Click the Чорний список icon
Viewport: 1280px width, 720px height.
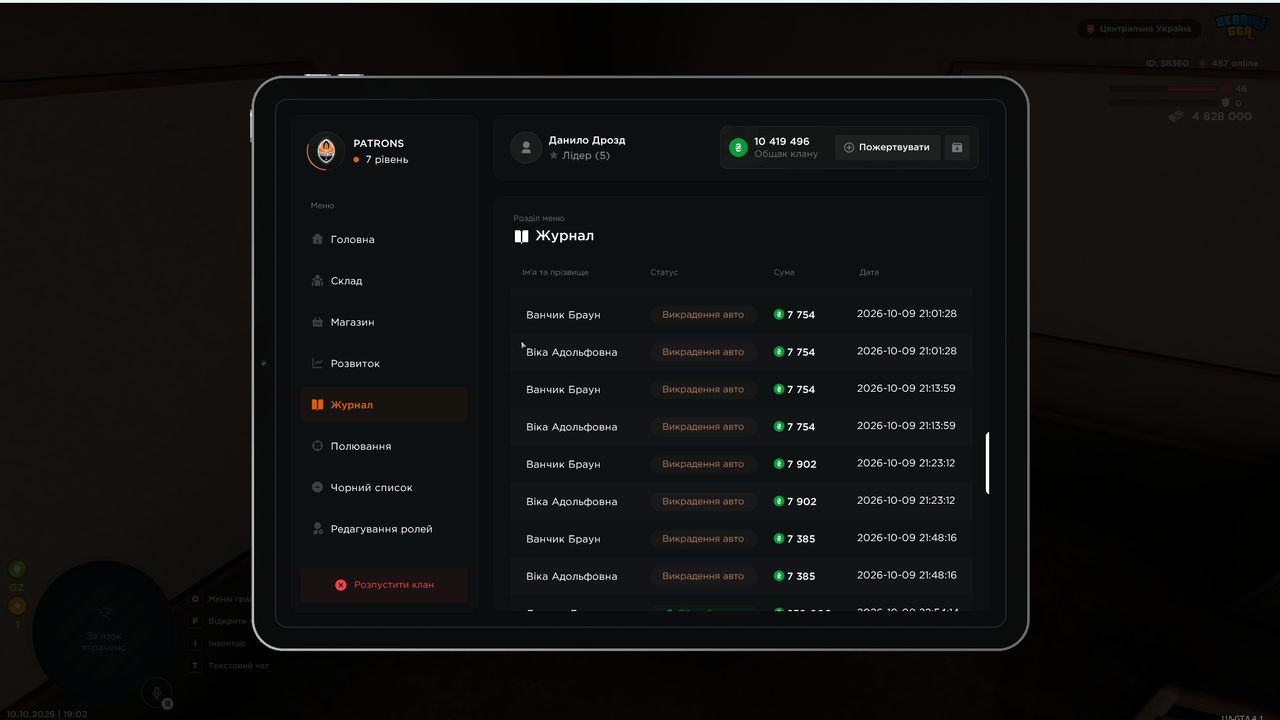pos(317,487)
